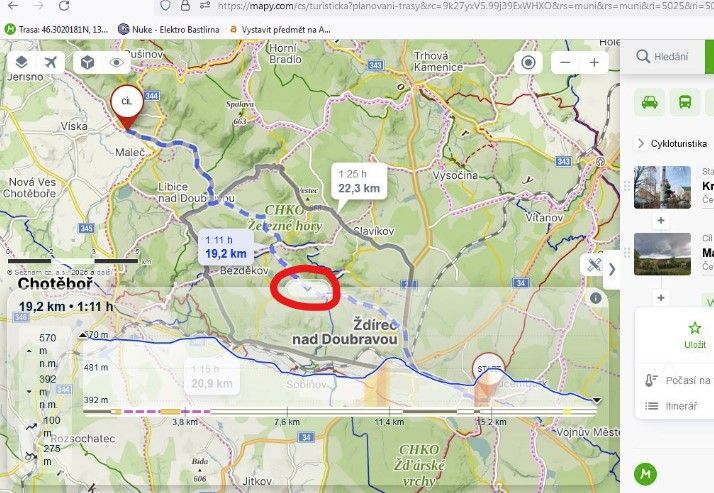Click the Vítanov label

[x=544, y=218]
